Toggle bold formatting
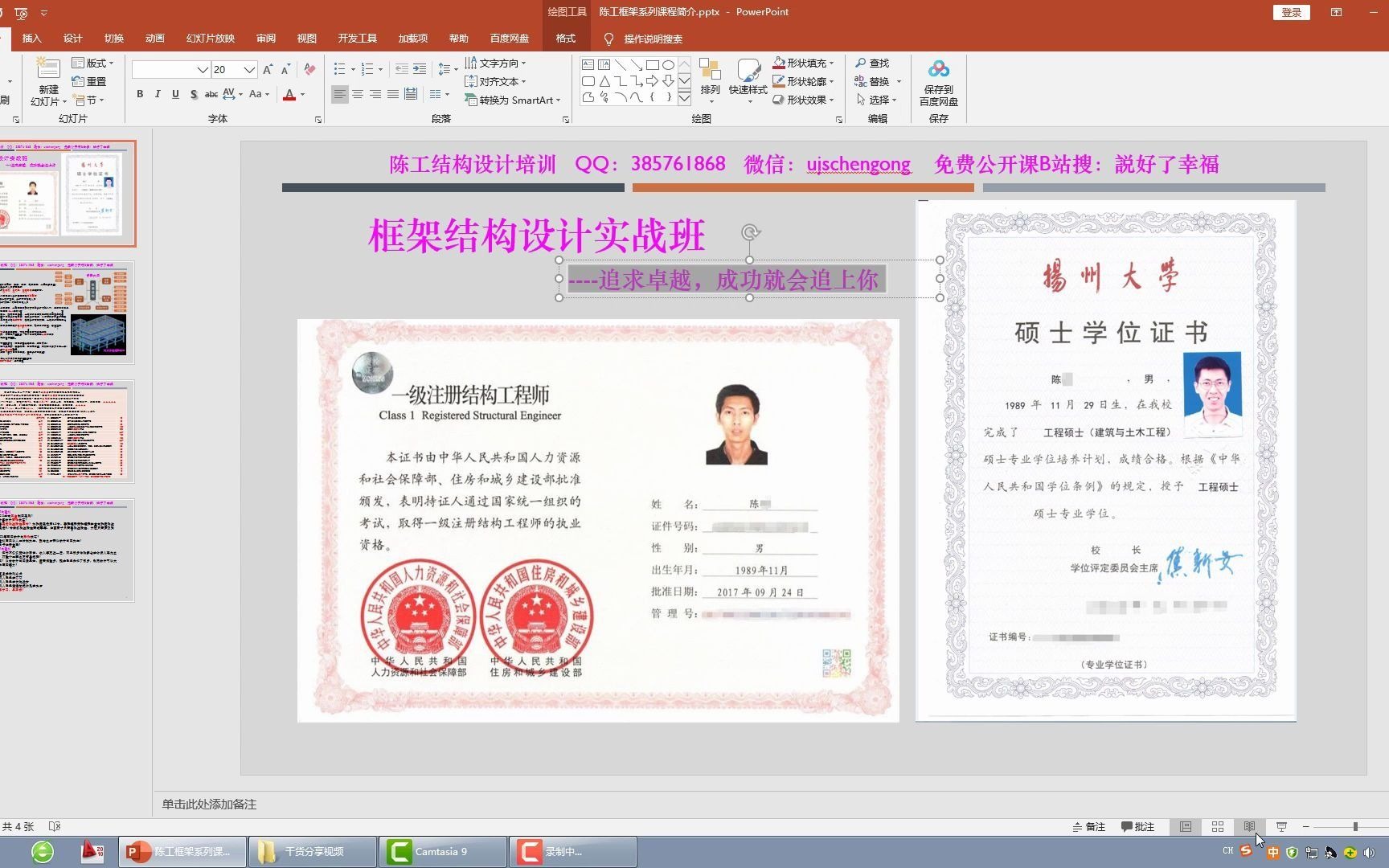Viewport: 1389px width, 868px height. click(x=139, y=94)
